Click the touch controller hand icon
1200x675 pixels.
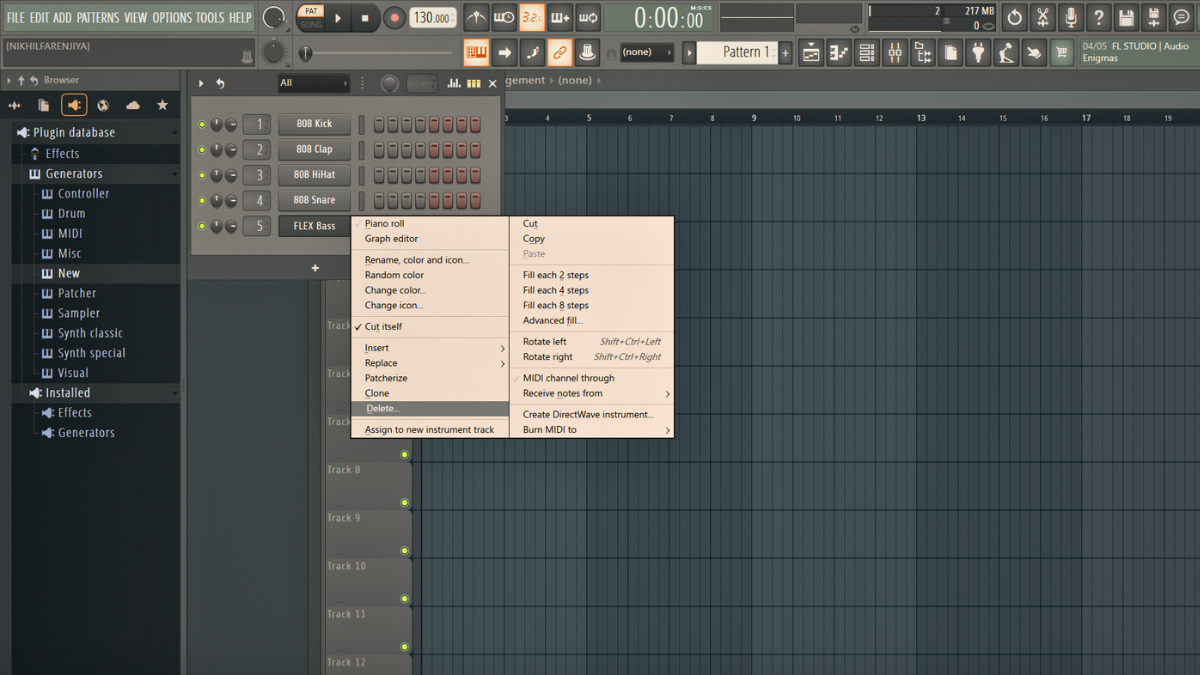point(1035,52)
